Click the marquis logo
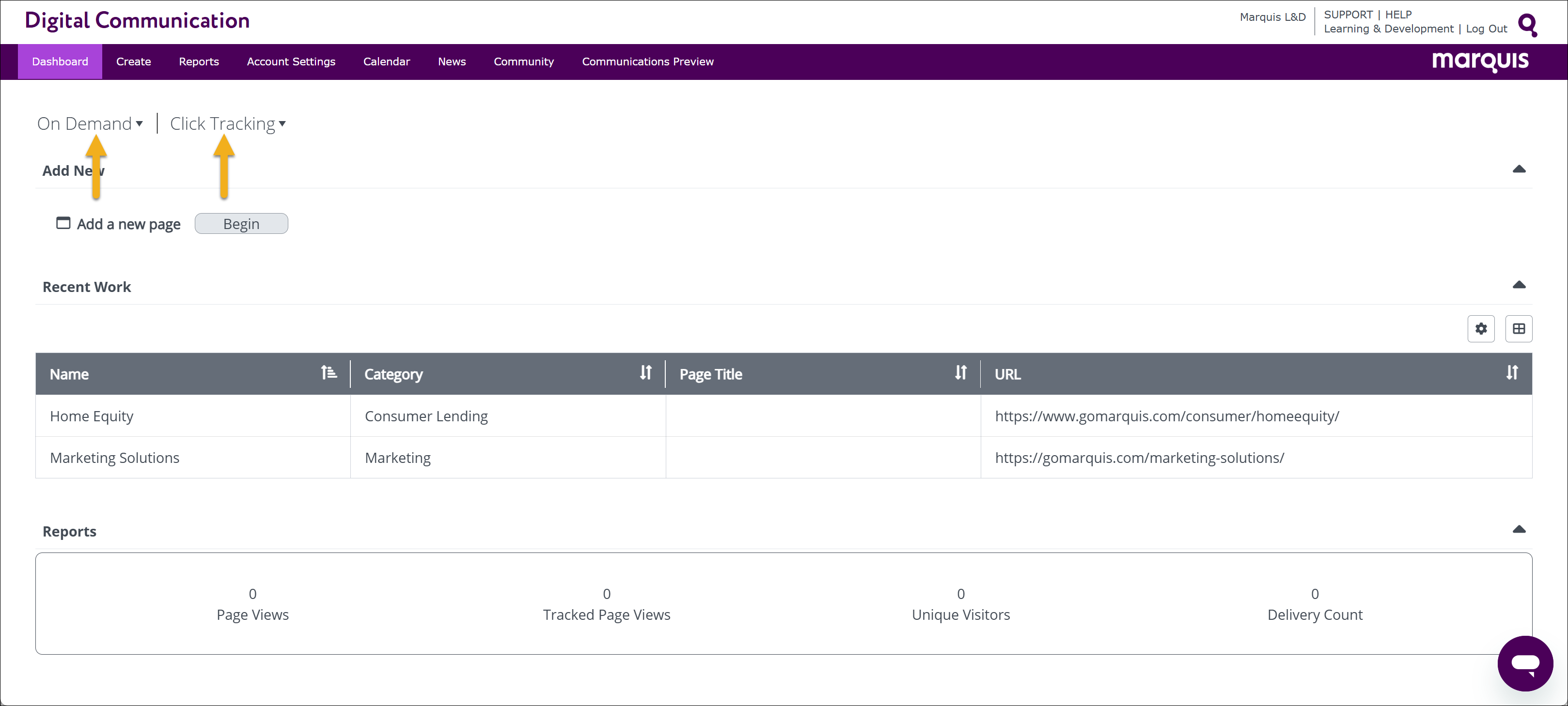Viewport: 1568px width, 706px height. click(1480, 61)
